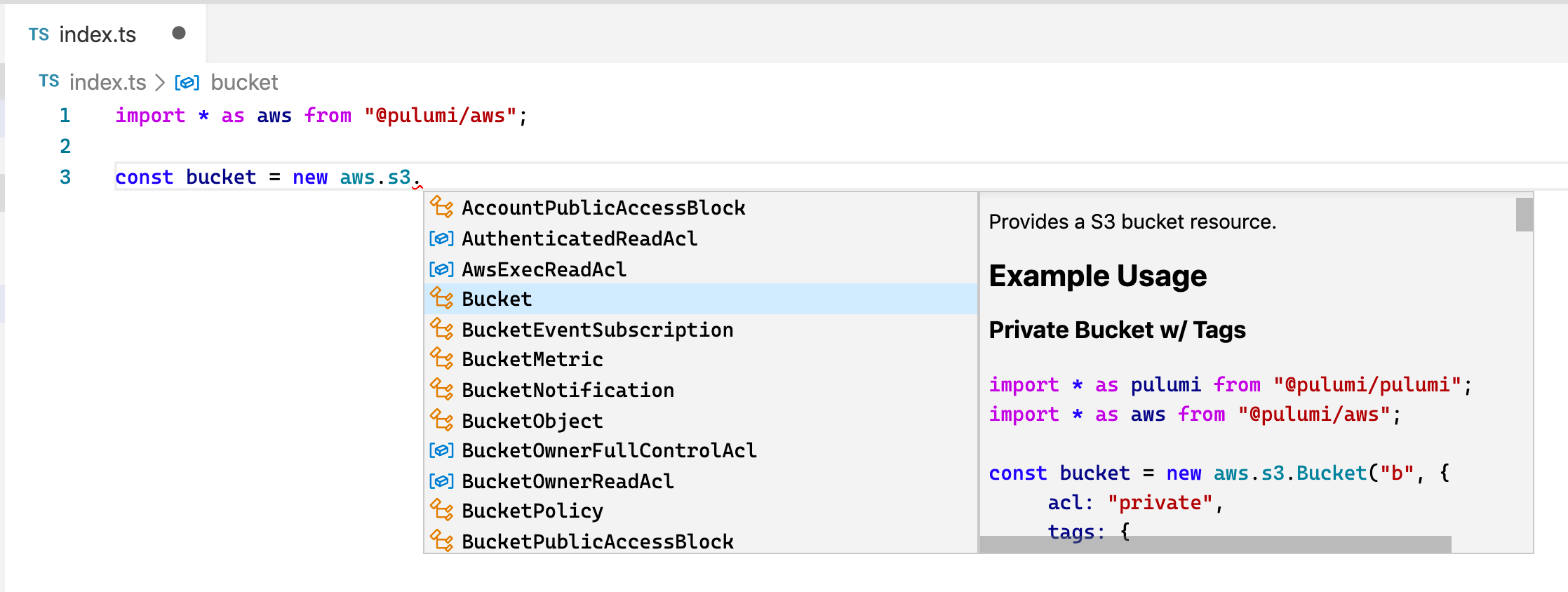1568x592 pixels.
Task: Click class icon next to BucketMetric
Action: (441, 358)
